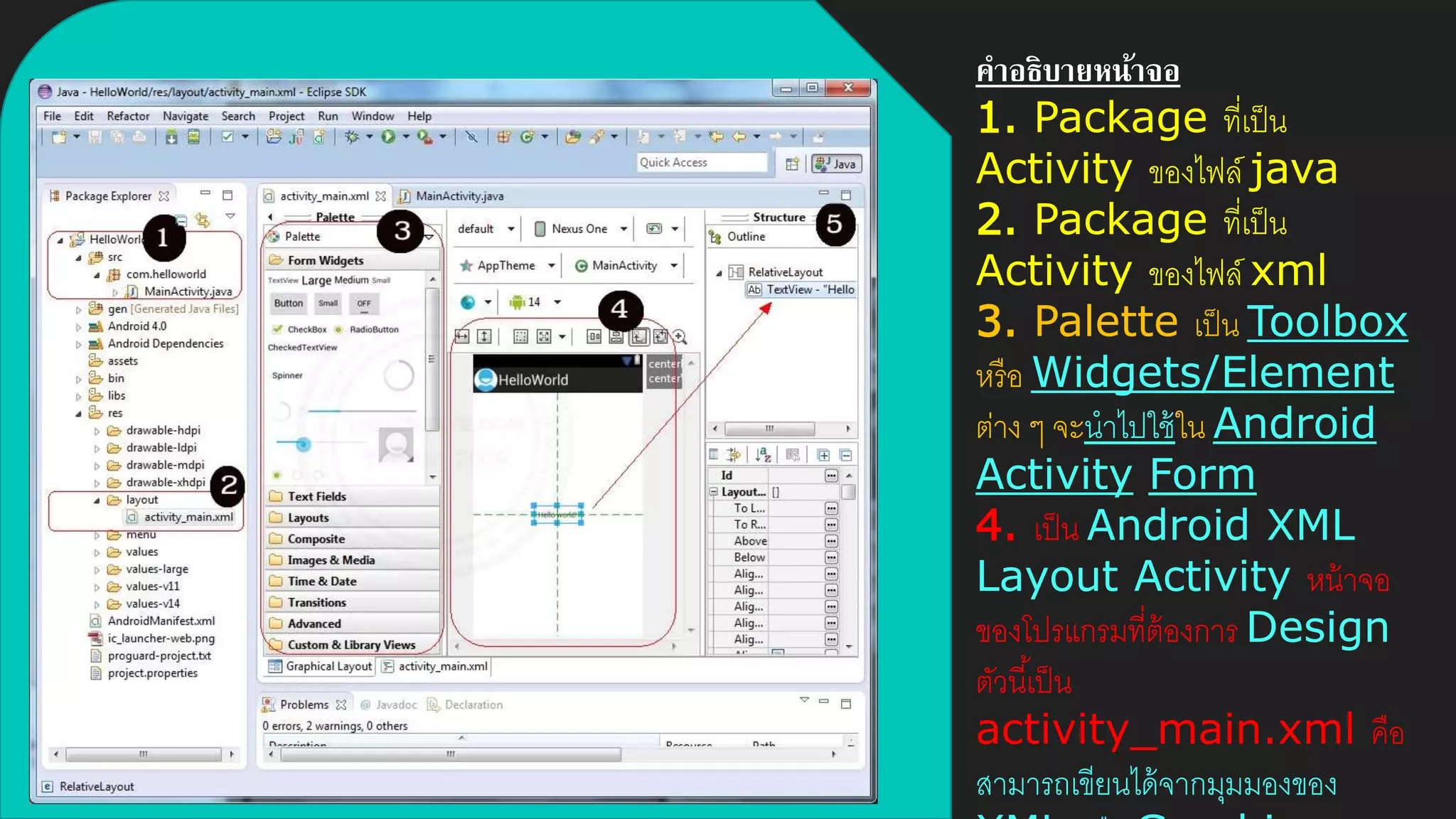Click the Emulate Real Size icon next to zoom

pos(660,336)
